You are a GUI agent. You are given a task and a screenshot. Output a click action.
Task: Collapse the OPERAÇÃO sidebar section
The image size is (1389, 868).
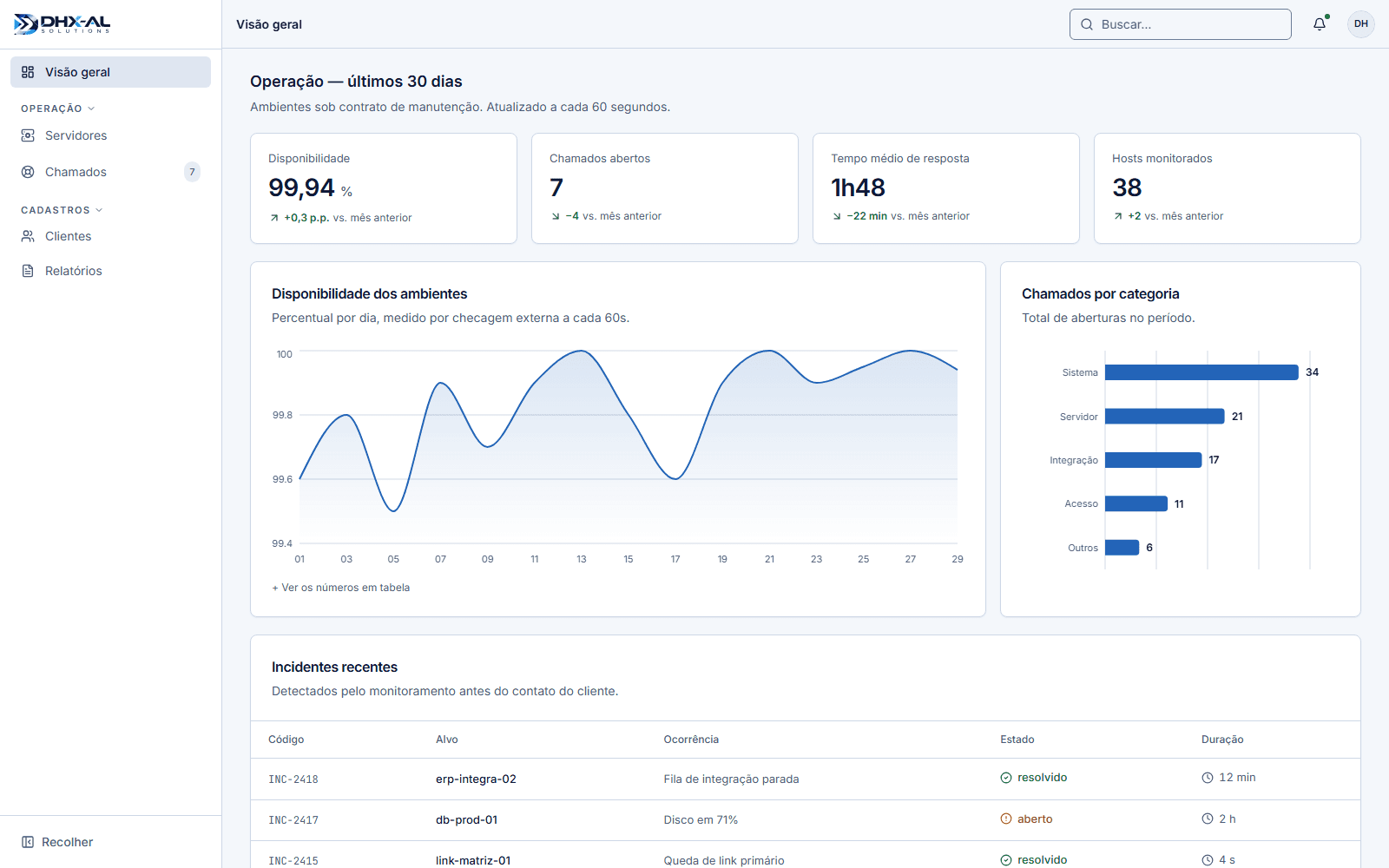pyautogui.click(x=58, y=108)
